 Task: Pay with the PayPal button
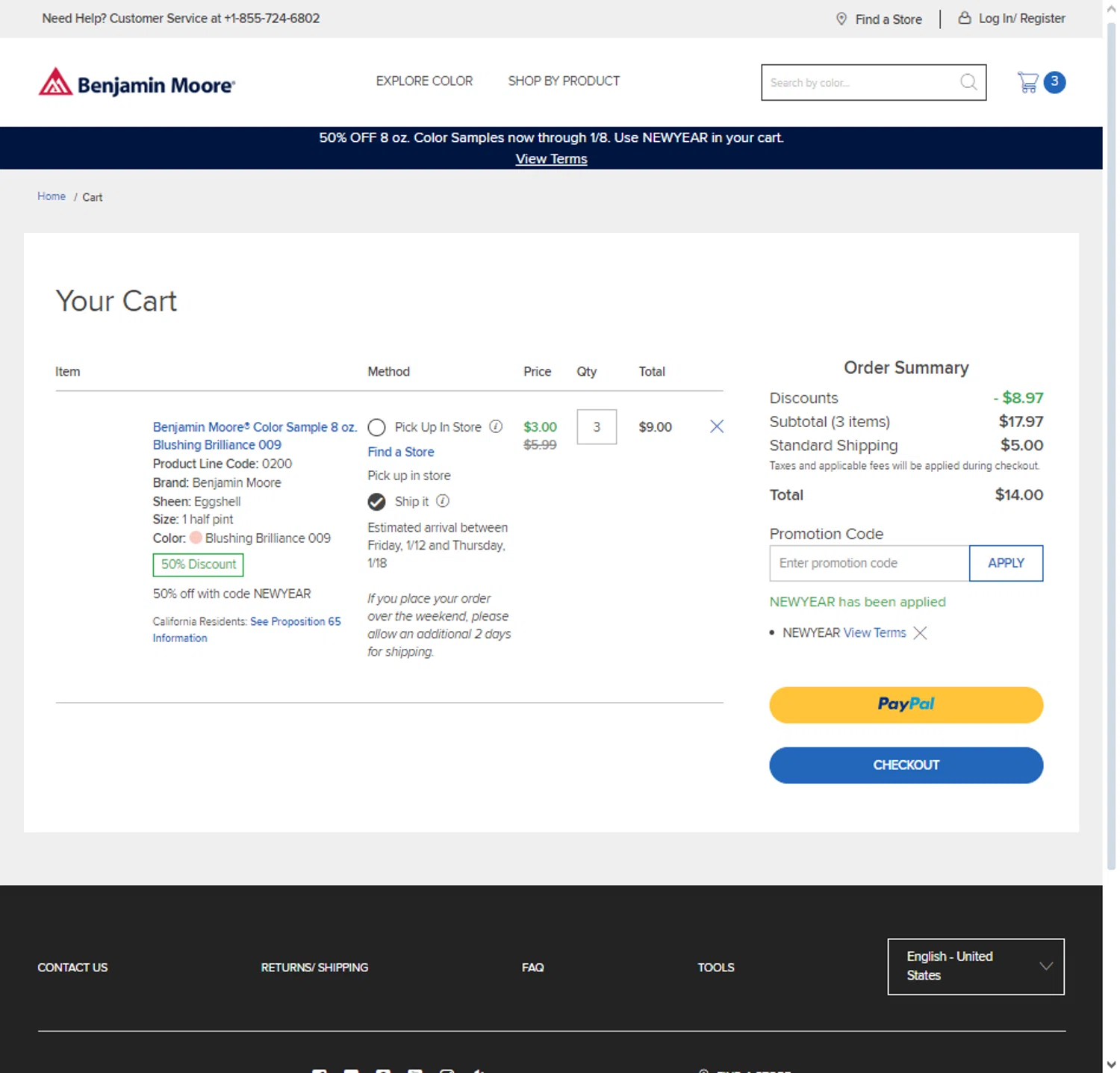coord(906,705)
